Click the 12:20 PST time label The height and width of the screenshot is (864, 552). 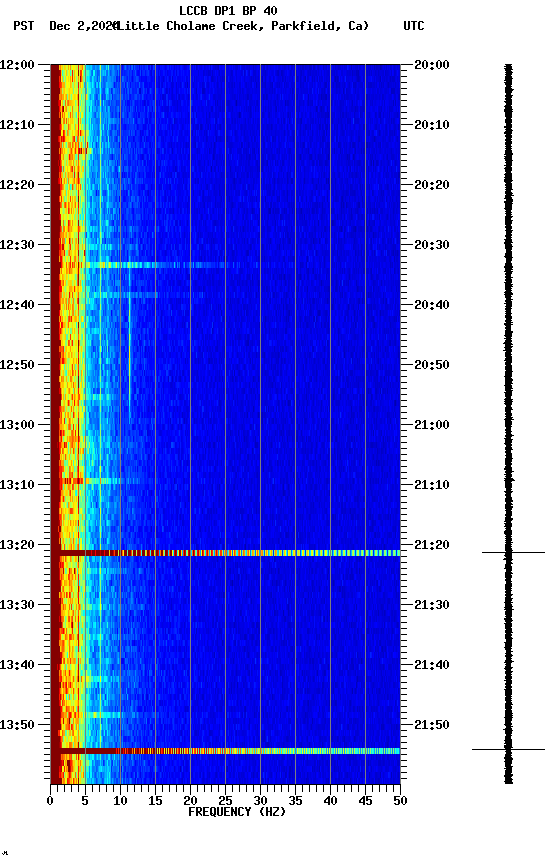[17, 185]
